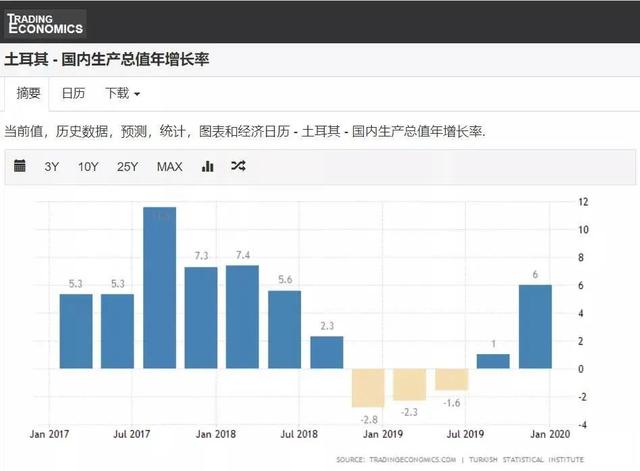Expand the 下载 dropdown menu
The width and height of the screenshot is (640, 471).
pyautogui.click(x=122, y=94)
